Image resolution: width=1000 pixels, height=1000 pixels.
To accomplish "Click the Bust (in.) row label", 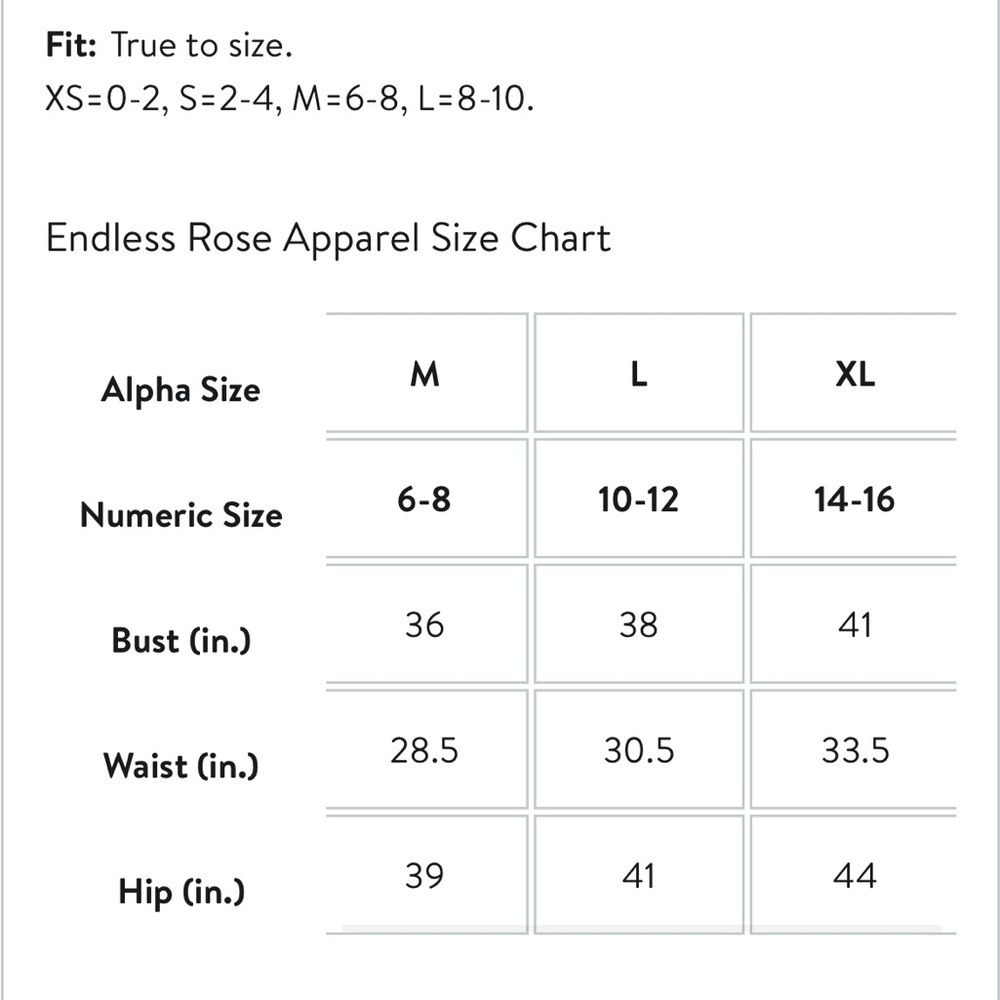I will [181, 640].
